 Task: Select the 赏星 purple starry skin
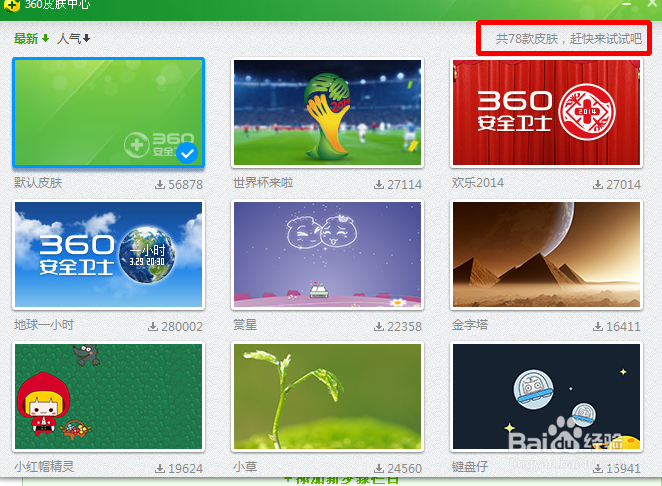(327, 255)
